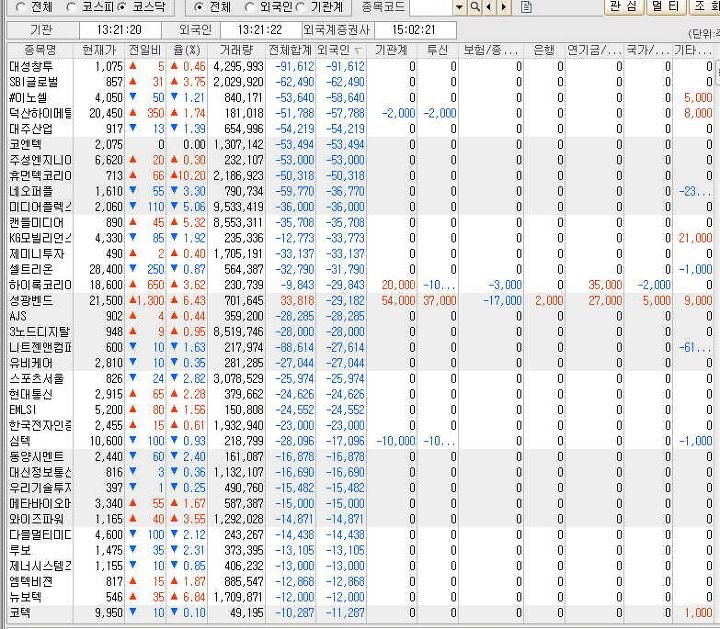Select the #이노셀 stock row name
720x629 pixels.
coord(28,98)
